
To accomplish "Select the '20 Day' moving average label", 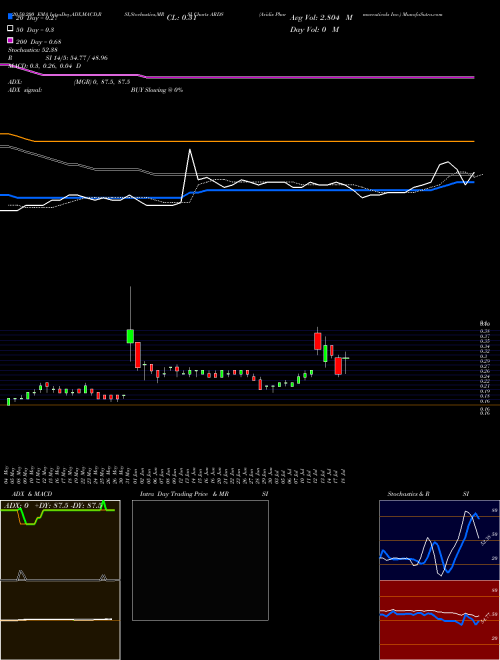I will coord(35,18).
